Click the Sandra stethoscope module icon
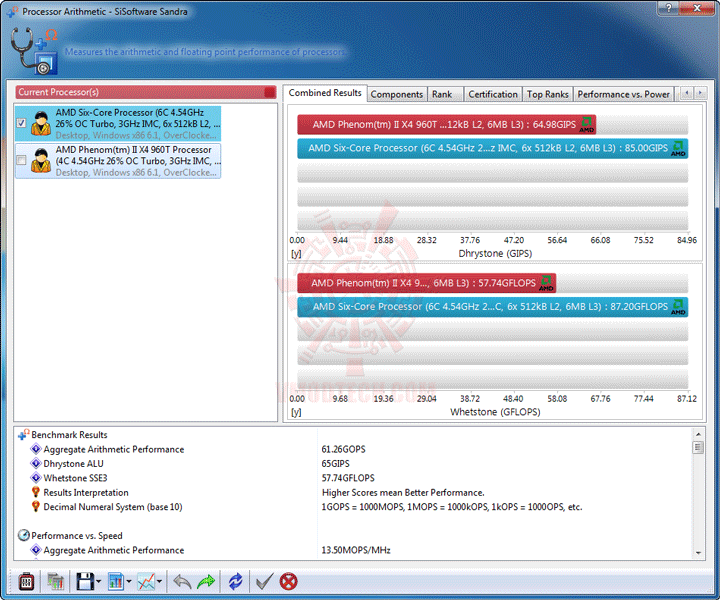 pyautogui.click(x=34, y=50)
